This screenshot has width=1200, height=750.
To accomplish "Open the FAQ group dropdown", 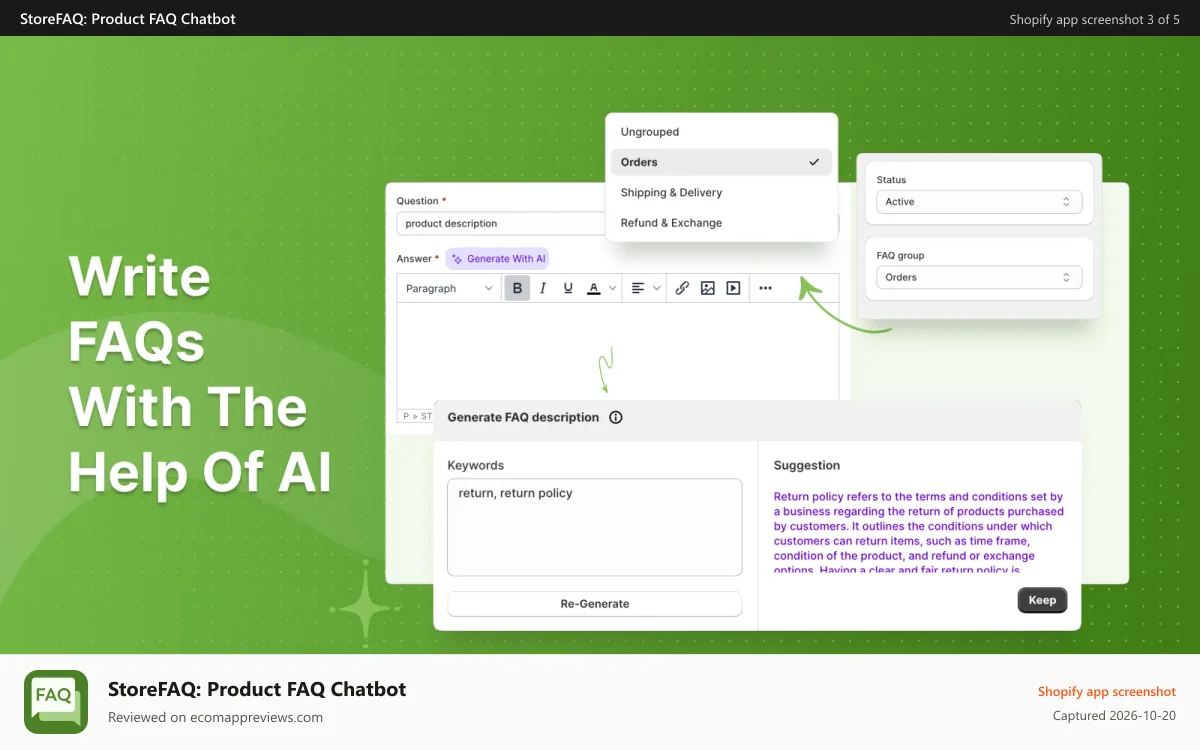I will point(979,278).
